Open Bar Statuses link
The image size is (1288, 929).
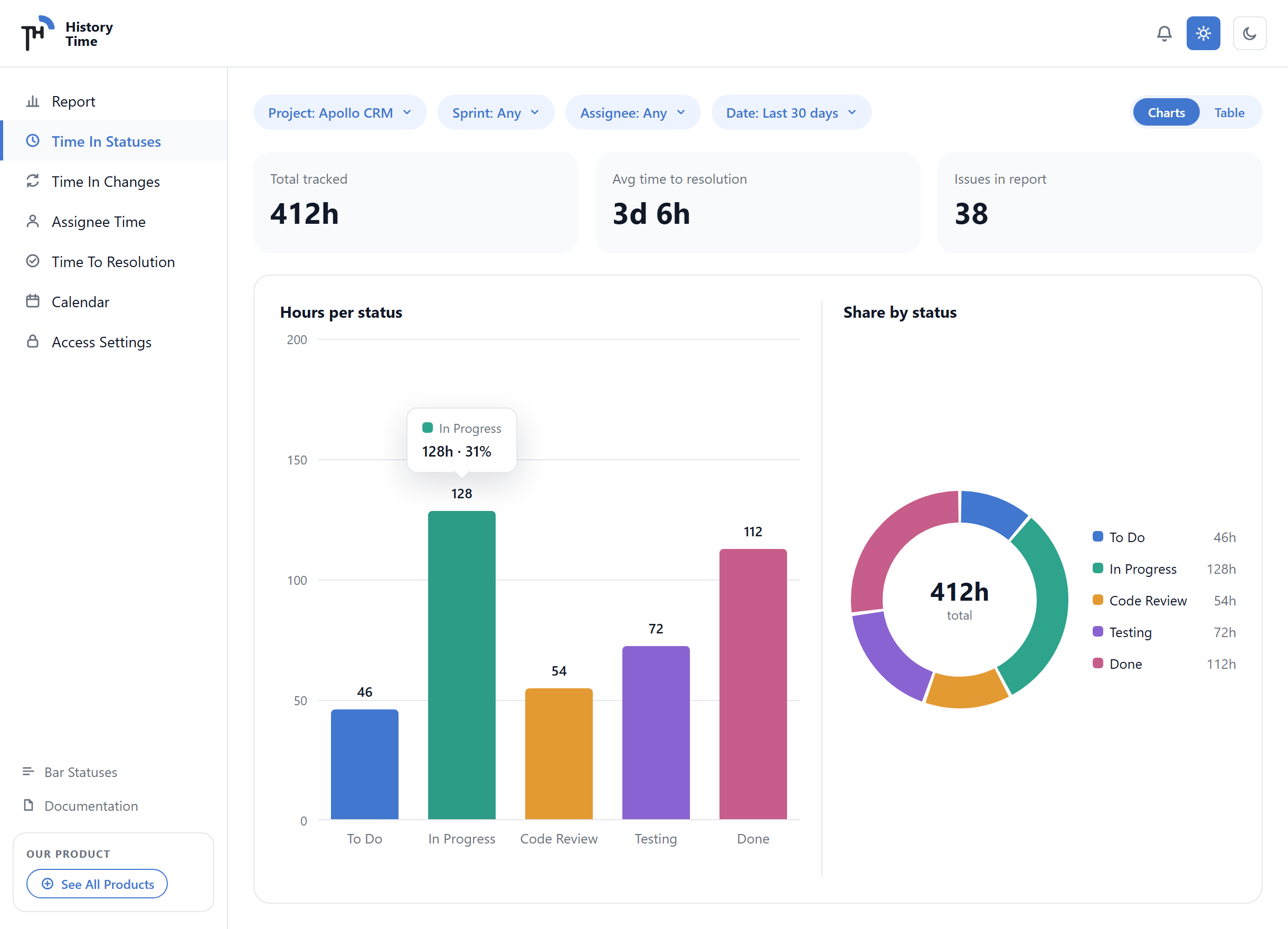pyautogui.click(x=81, y=772)
